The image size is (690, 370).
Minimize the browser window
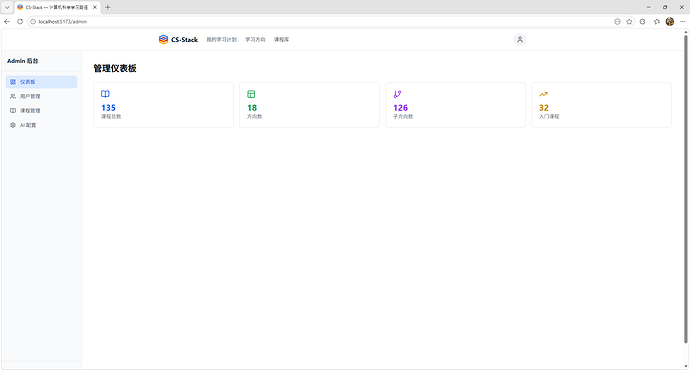click(x=648, y=7)
